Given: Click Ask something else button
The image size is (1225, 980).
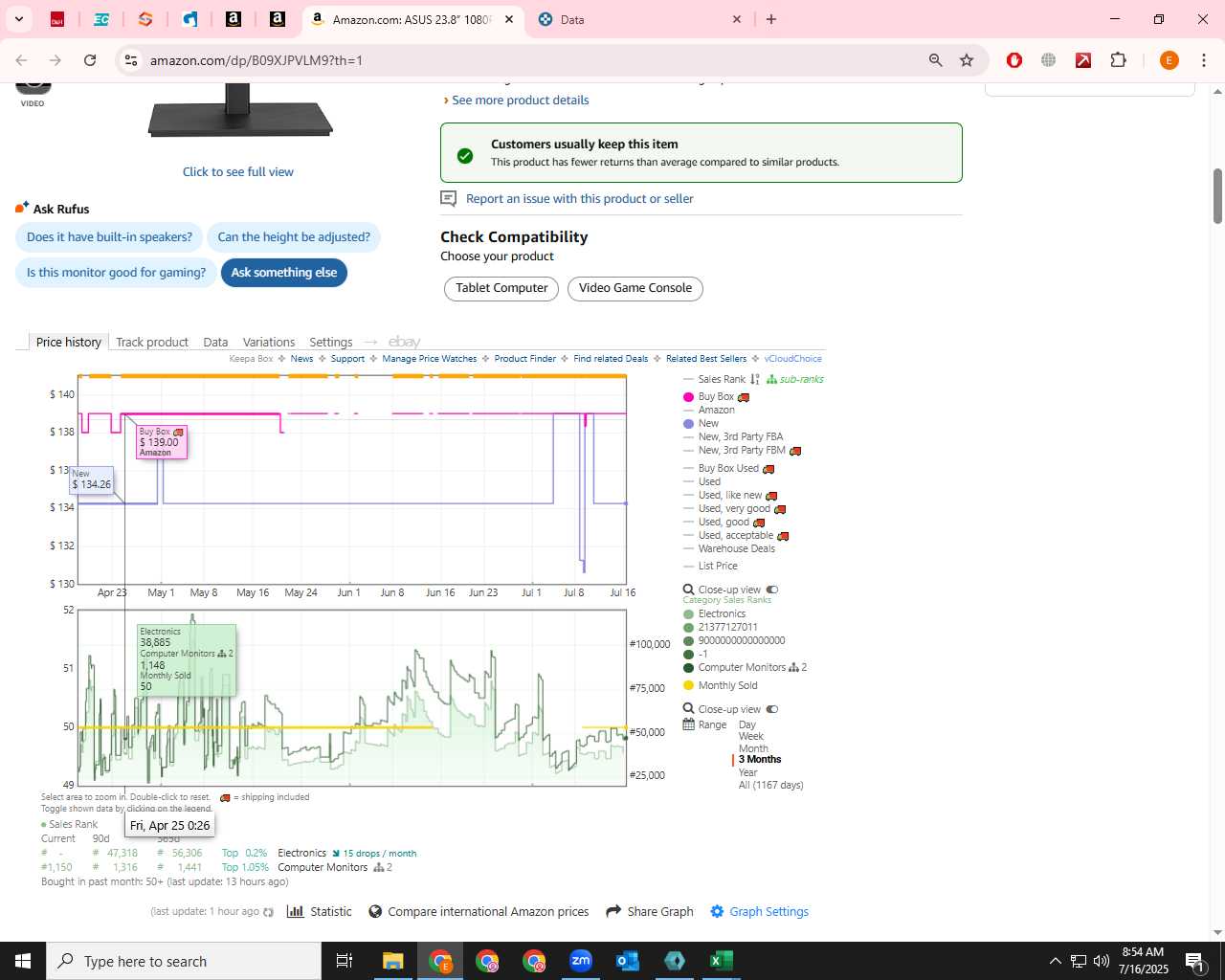Looking at the screenshot, I should pyautogui.click(x=284, y=273).
